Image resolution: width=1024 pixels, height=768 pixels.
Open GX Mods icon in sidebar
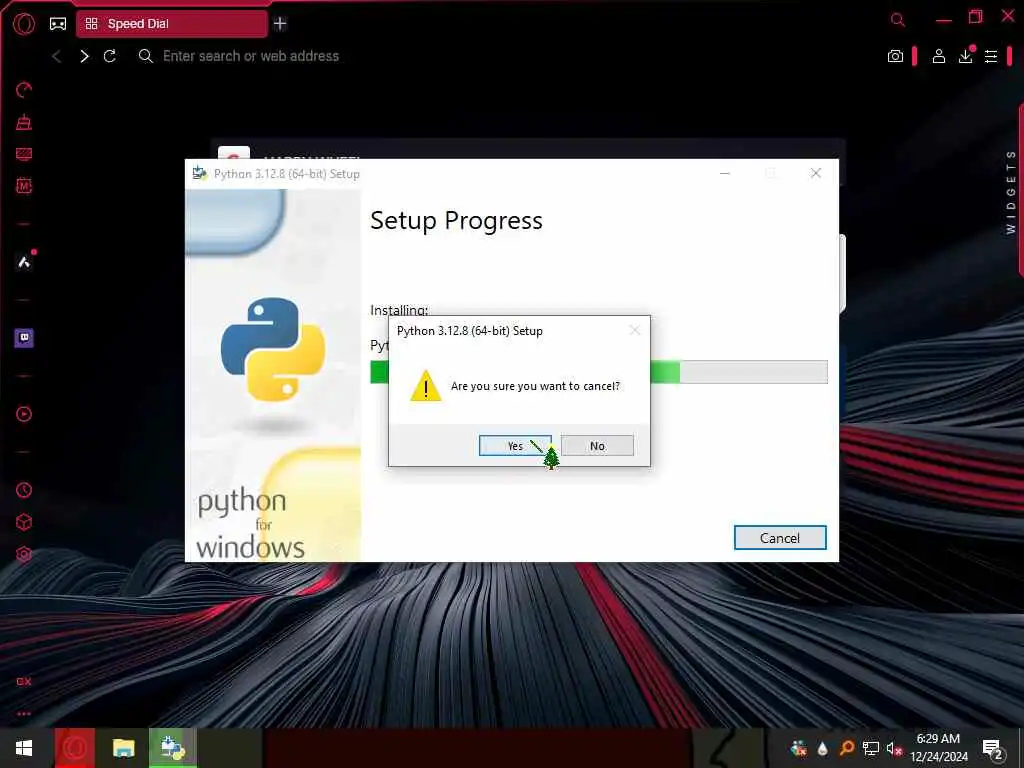coord(24,186)
